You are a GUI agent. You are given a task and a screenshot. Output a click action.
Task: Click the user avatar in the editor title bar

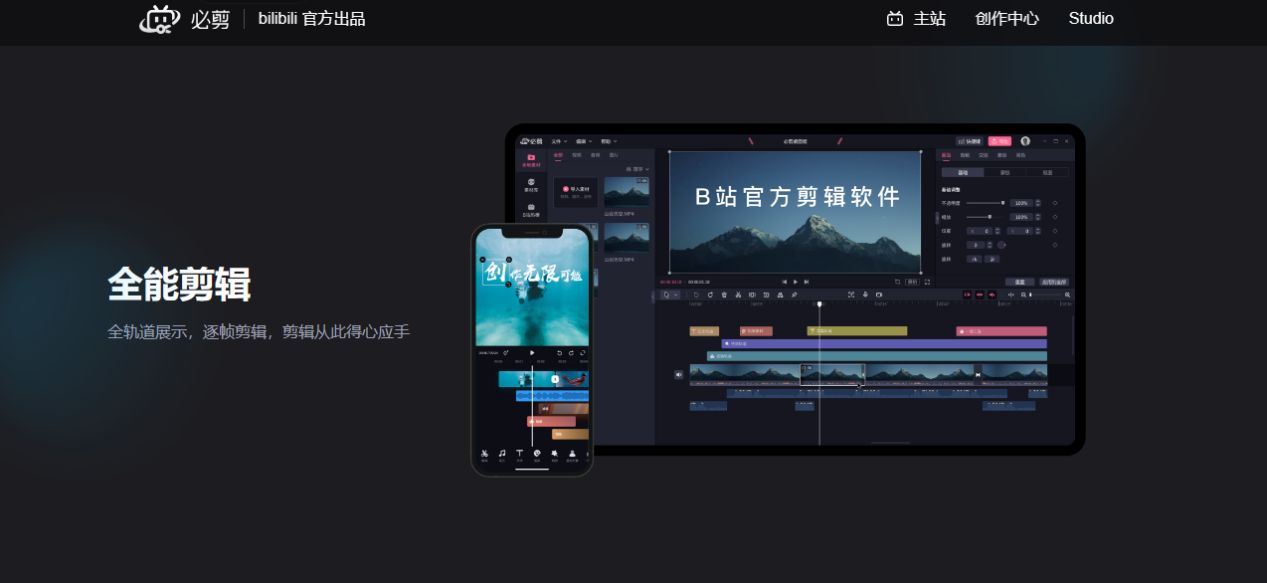point(1025,141)
